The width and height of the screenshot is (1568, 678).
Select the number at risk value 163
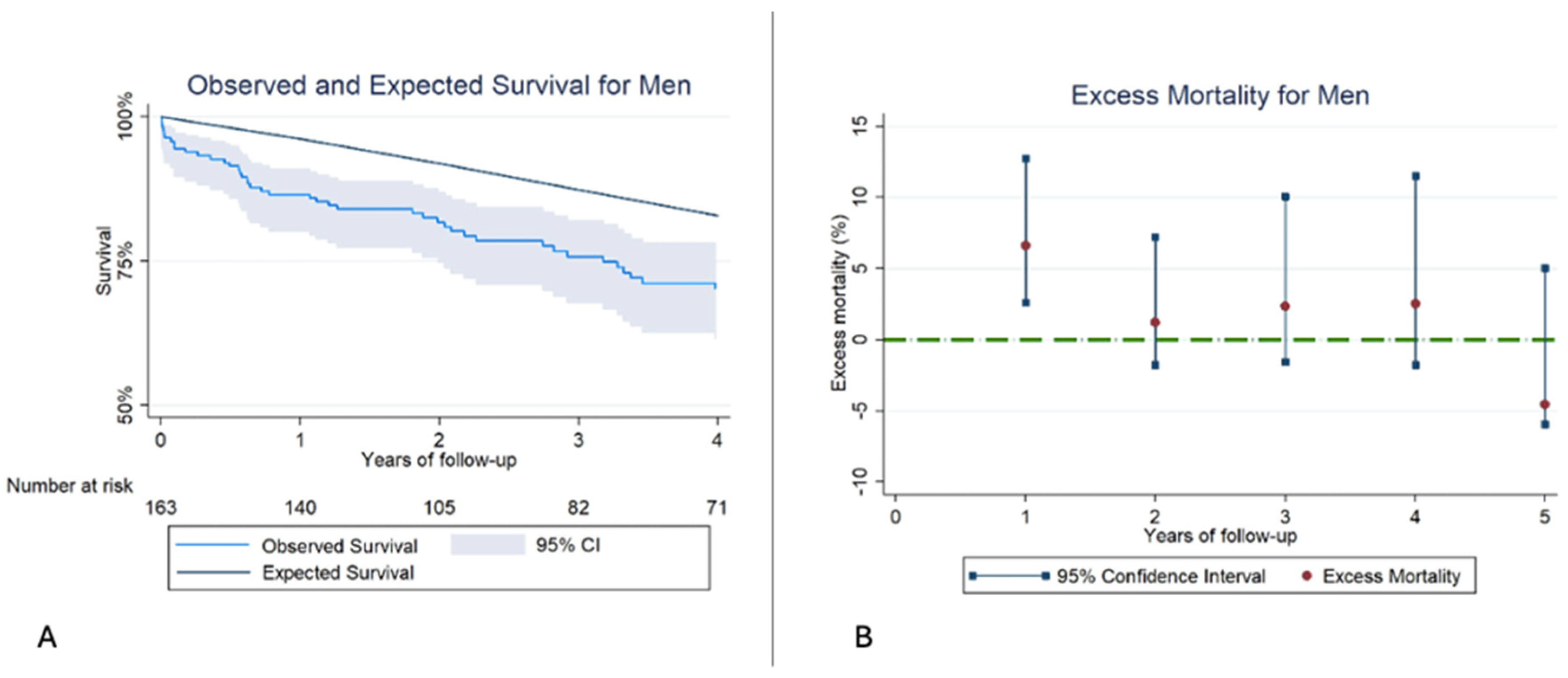click(x=161, y=507)
